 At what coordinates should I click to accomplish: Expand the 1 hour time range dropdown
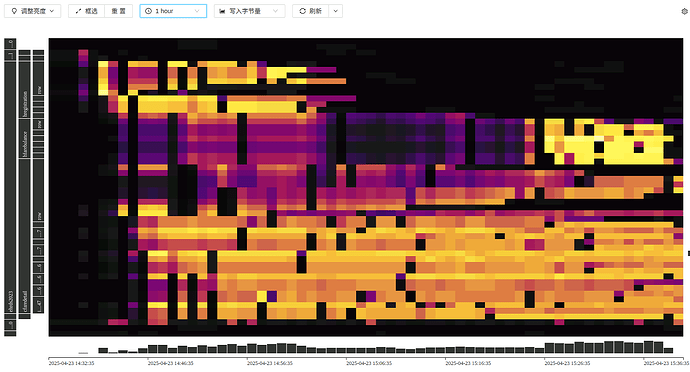tap(173, 11)
